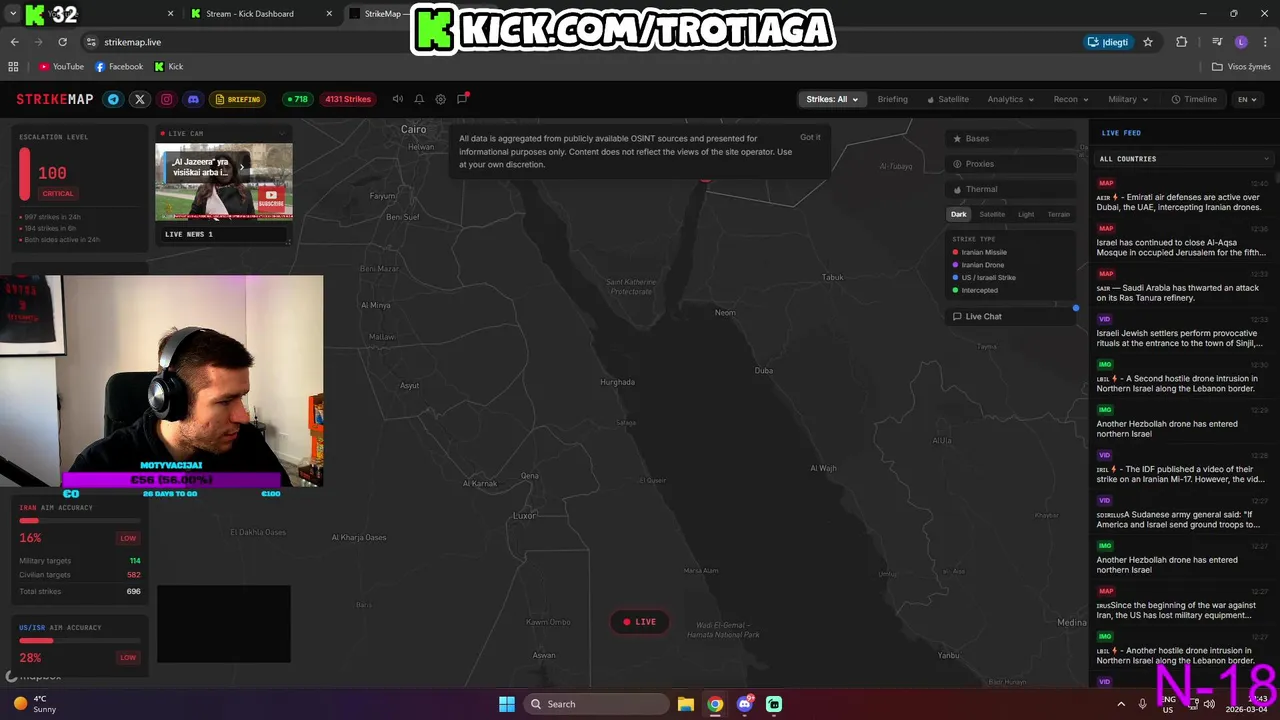
Task: Open Windows Start menu
Action: tap(507, 704)
